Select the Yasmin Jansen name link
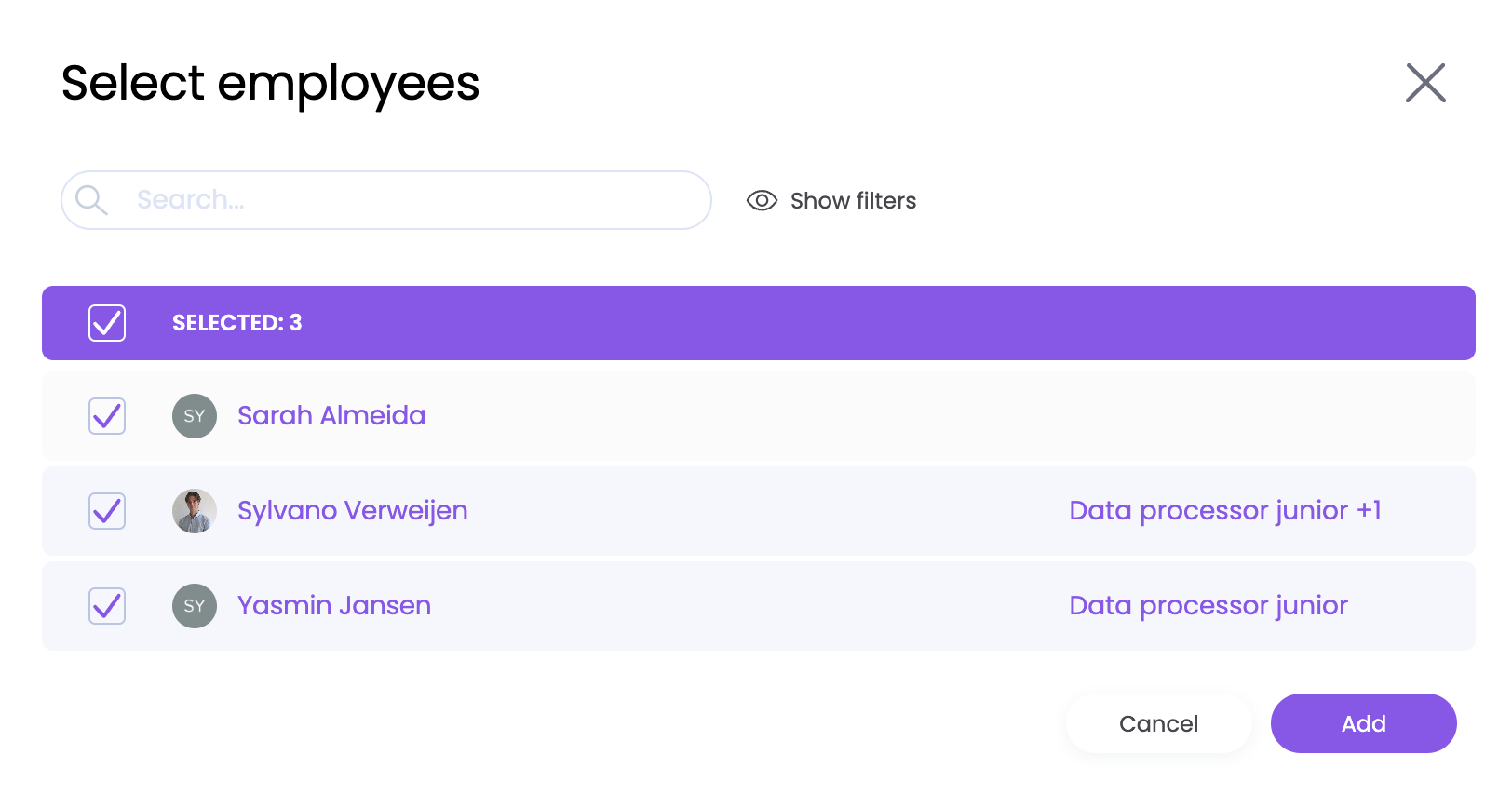Viewport: 1512px width, 795px height. [x=334, y=606]
